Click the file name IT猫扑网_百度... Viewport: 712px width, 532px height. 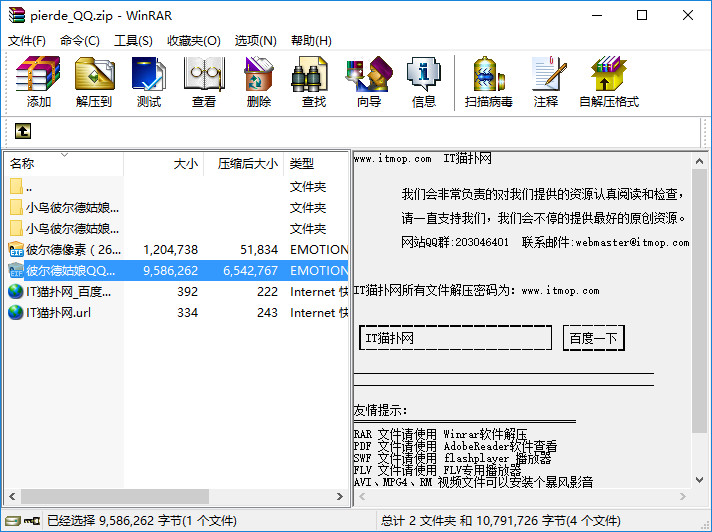[69, 292]
